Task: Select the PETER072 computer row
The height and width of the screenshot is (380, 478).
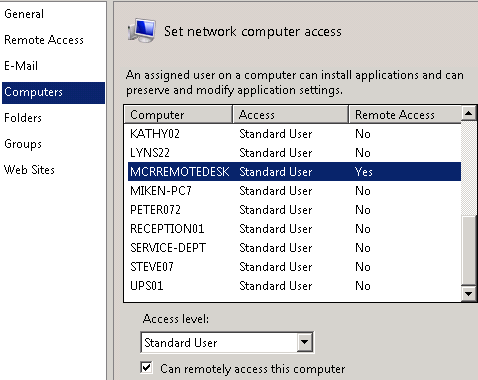Action: (x=294, y=210)
